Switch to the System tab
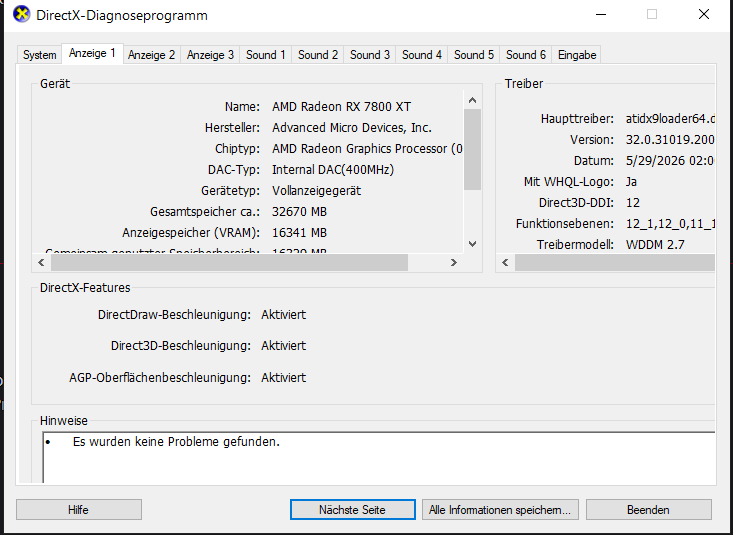733x535 pixels. click(39, 55)
